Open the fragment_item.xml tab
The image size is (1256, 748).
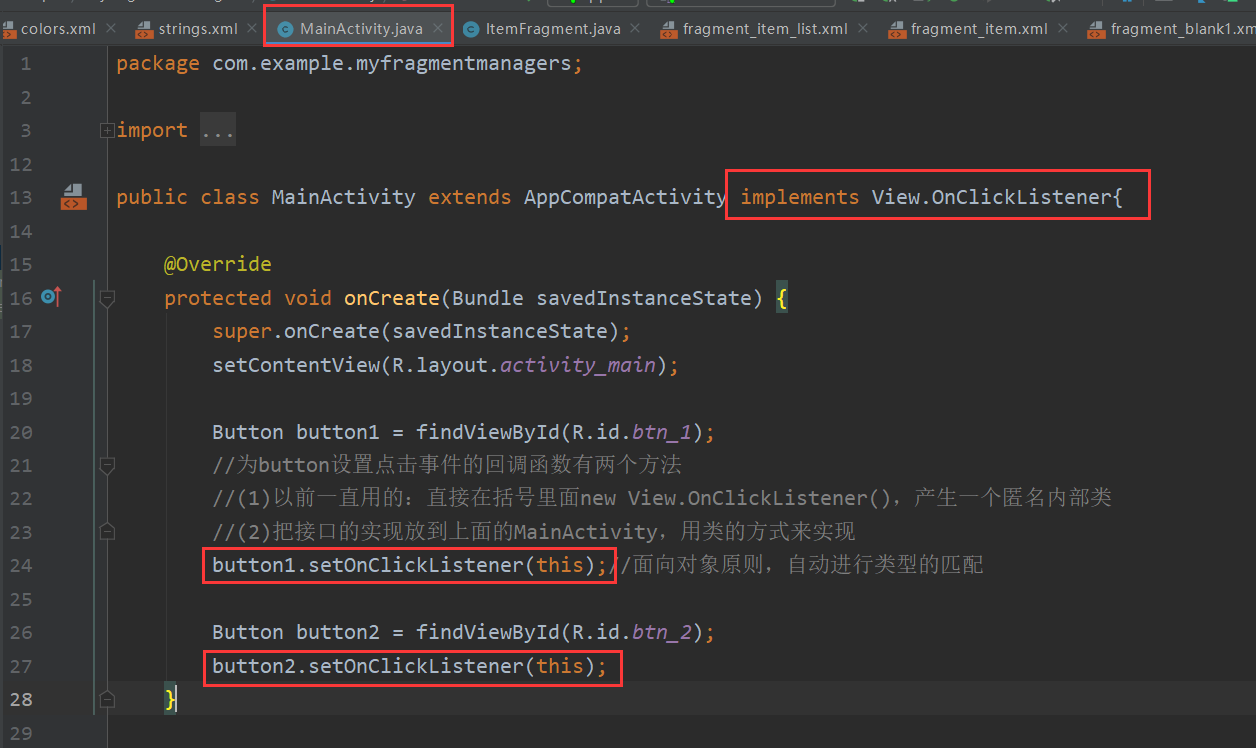[x=979, y=29]
